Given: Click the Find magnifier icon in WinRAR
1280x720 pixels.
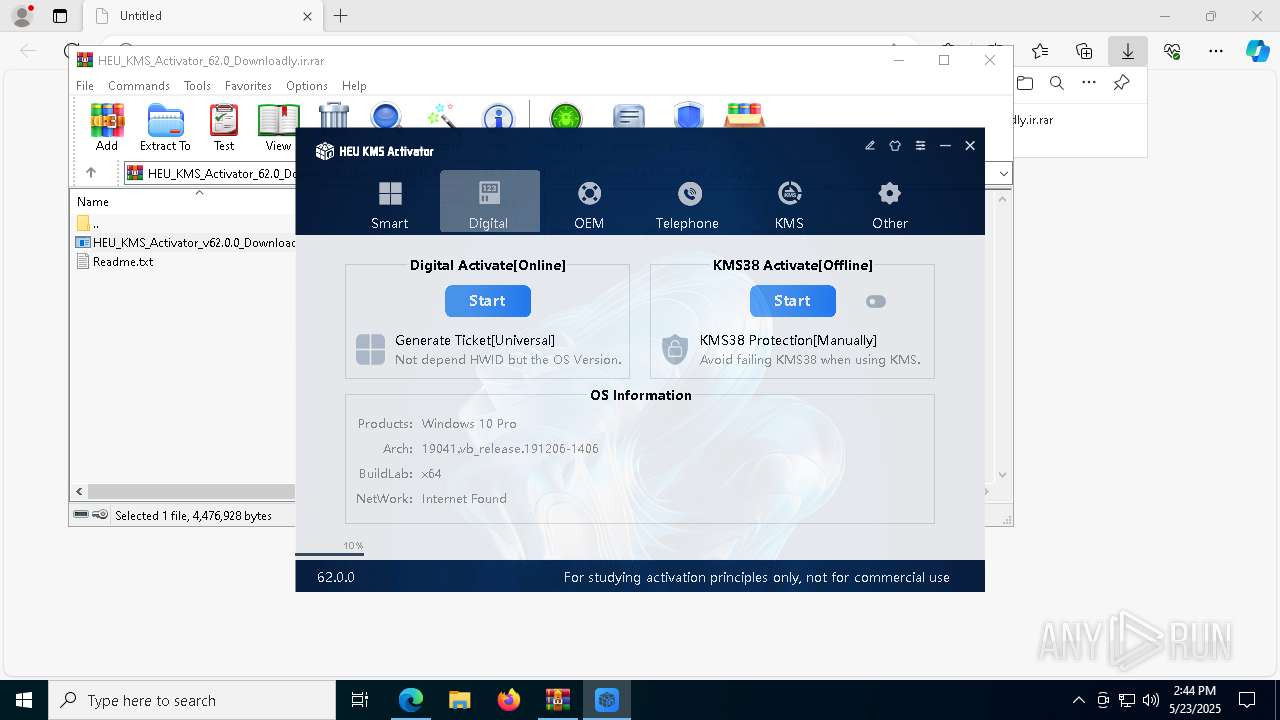Looking at the screenshot, I should [386, 116].
